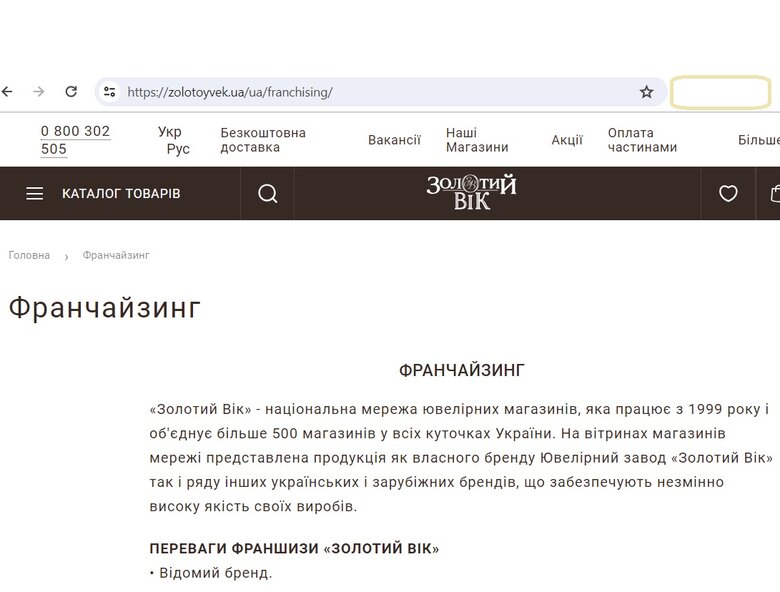The image size is (780, 592).
Task: Click the centered ФРАНЧАЙЗИНГ heading
Action: point(462,370)
